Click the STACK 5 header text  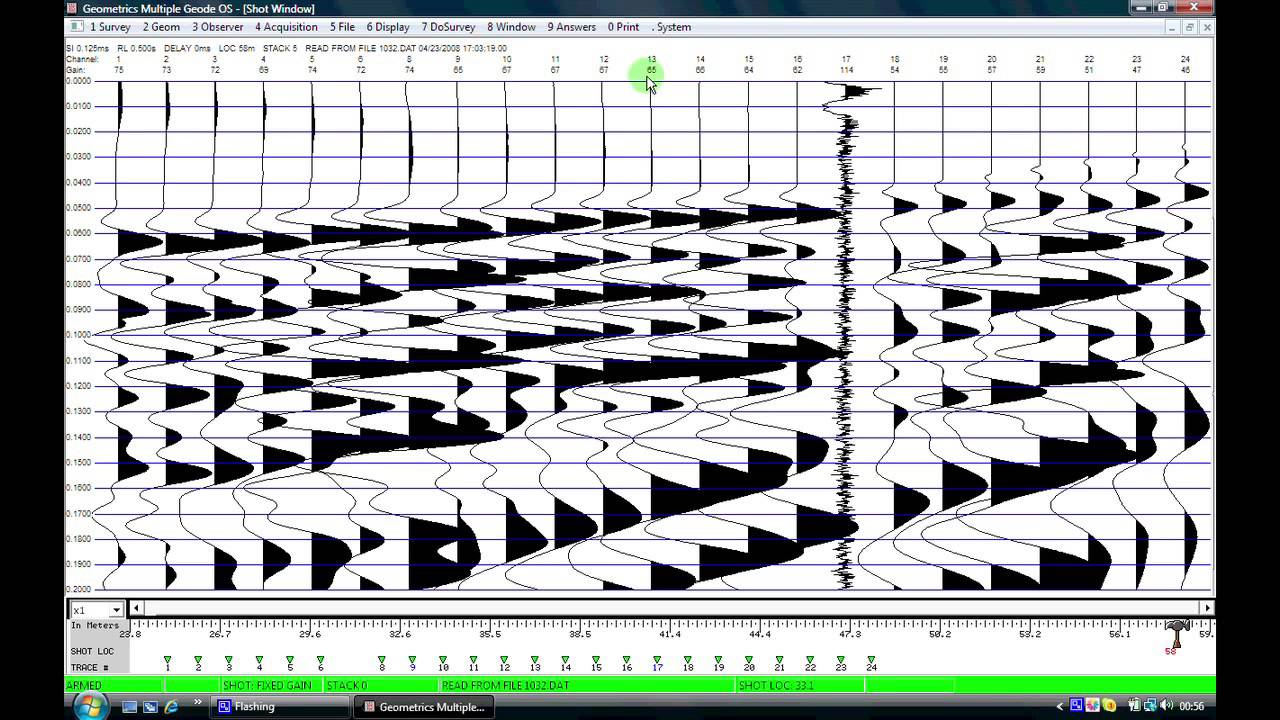[x=280, y=48]
